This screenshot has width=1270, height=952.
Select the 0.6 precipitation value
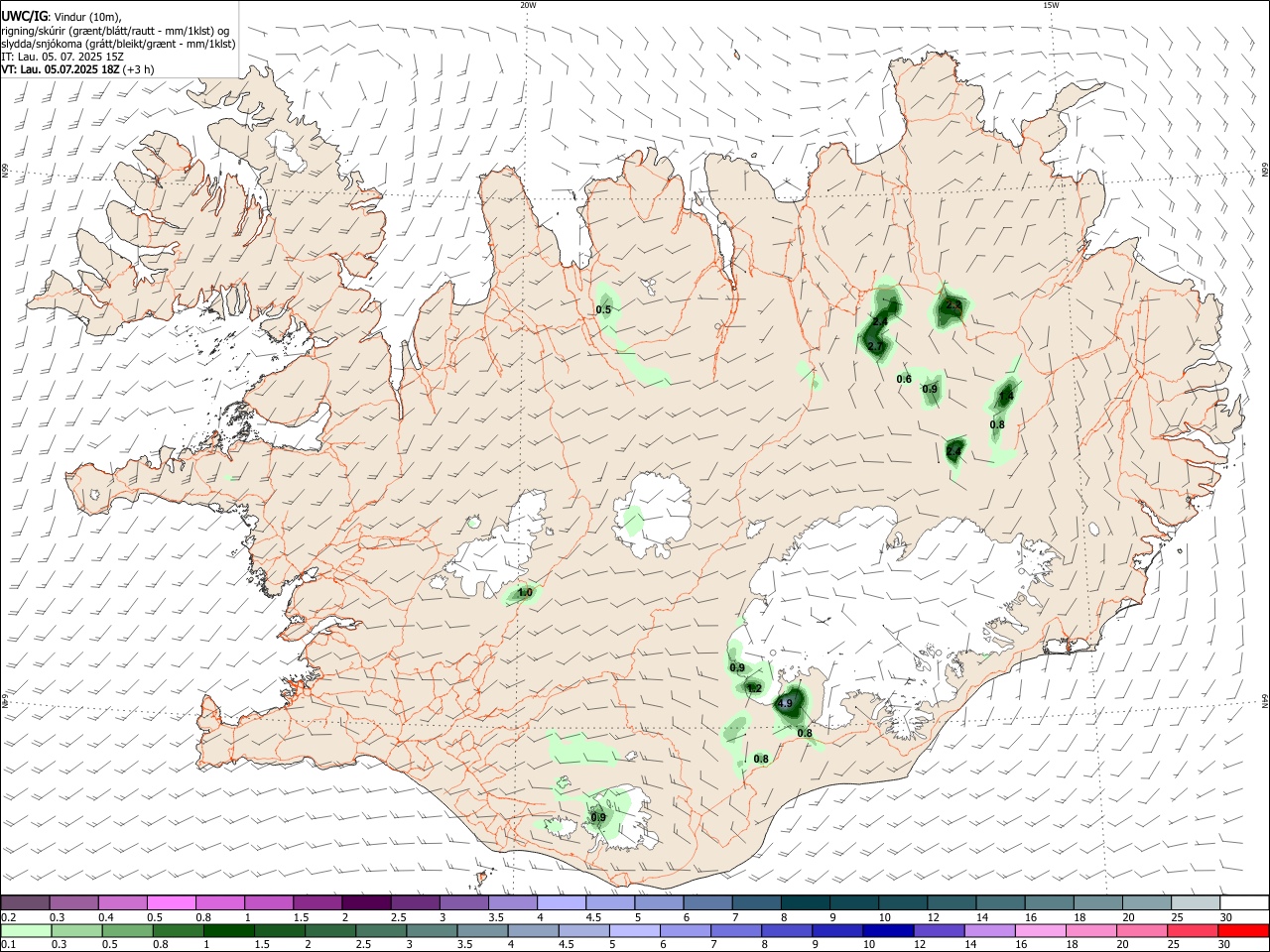[904, 380]
